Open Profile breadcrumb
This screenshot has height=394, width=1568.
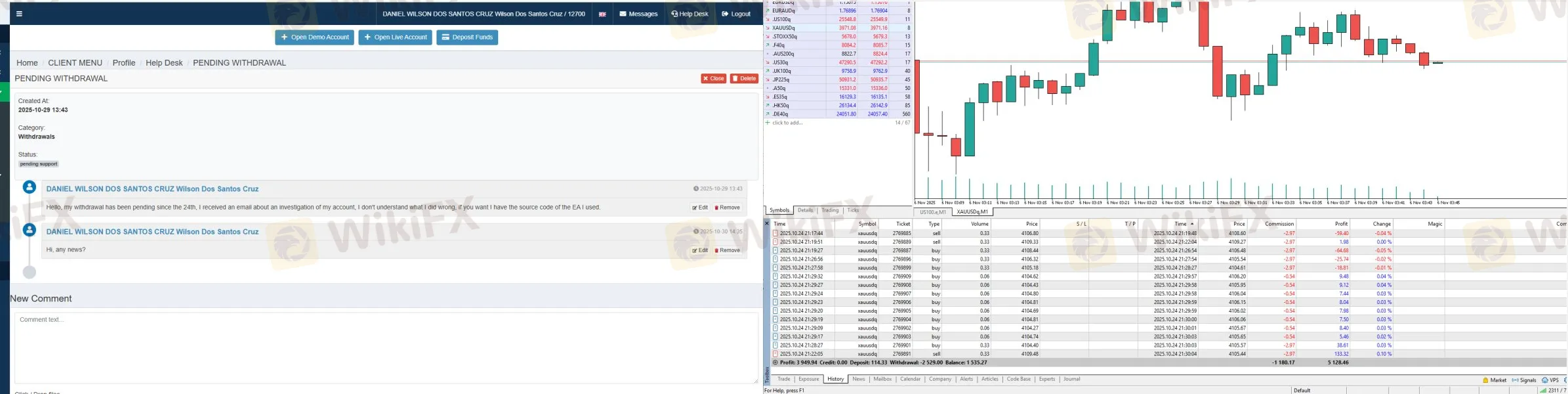(x=124, y=63)
